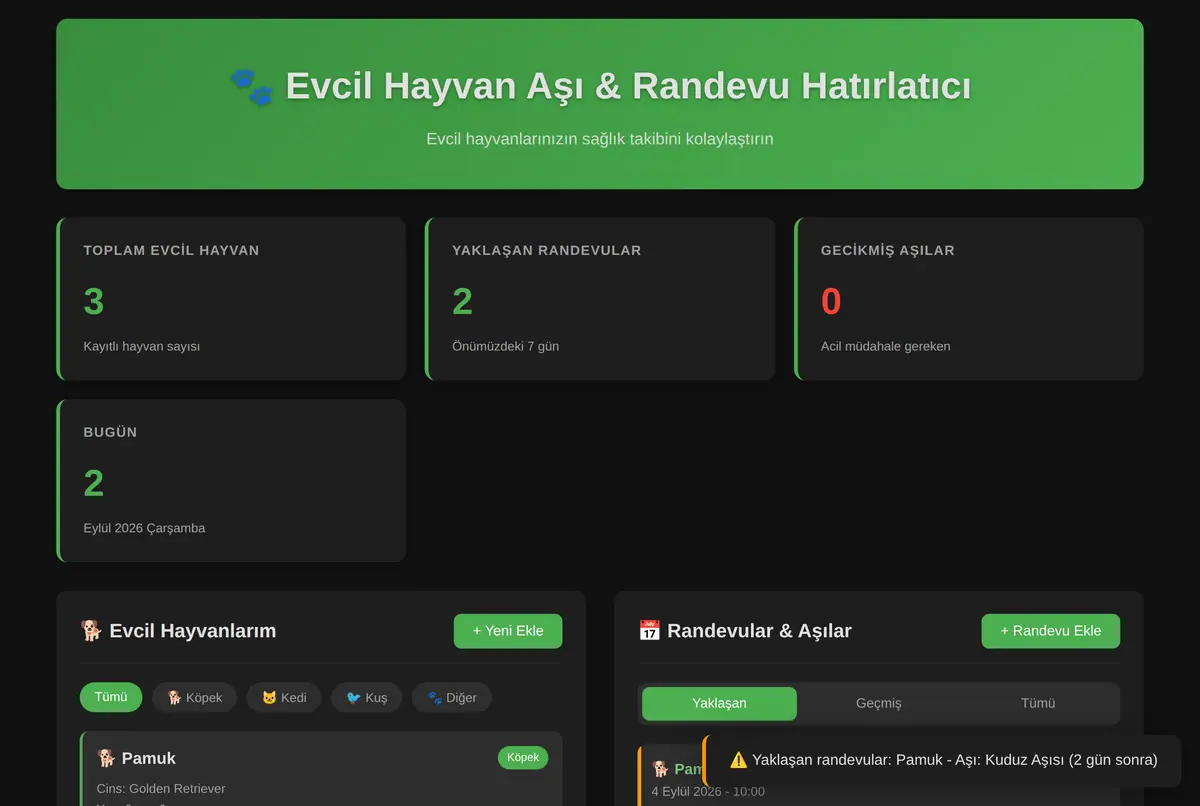
Task: Select the Tümü pet filter chip
Action: (x=111, y=697)
